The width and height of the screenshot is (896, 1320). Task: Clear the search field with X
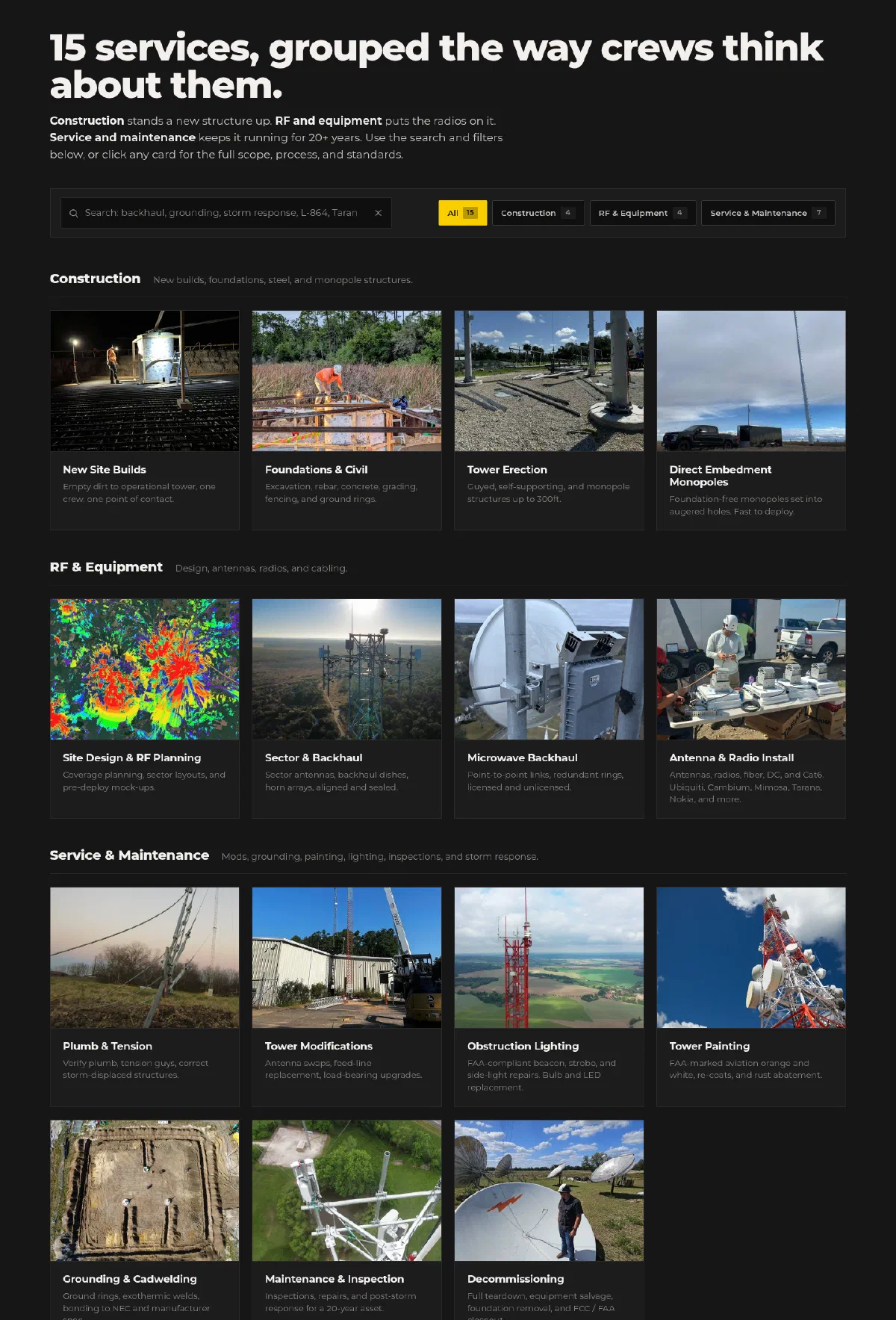pyautogui.click(x=379, y=213)
